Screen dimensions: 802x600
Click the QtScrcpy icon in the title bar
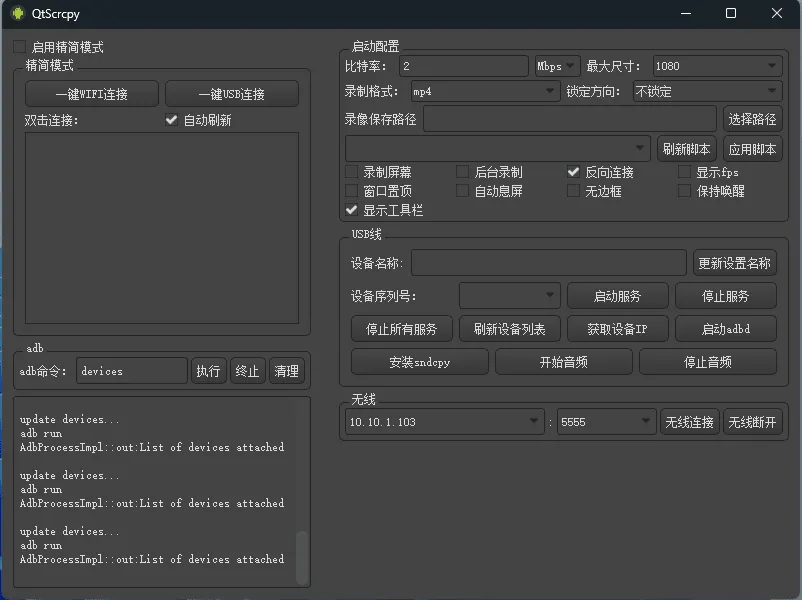coord(16,13)
